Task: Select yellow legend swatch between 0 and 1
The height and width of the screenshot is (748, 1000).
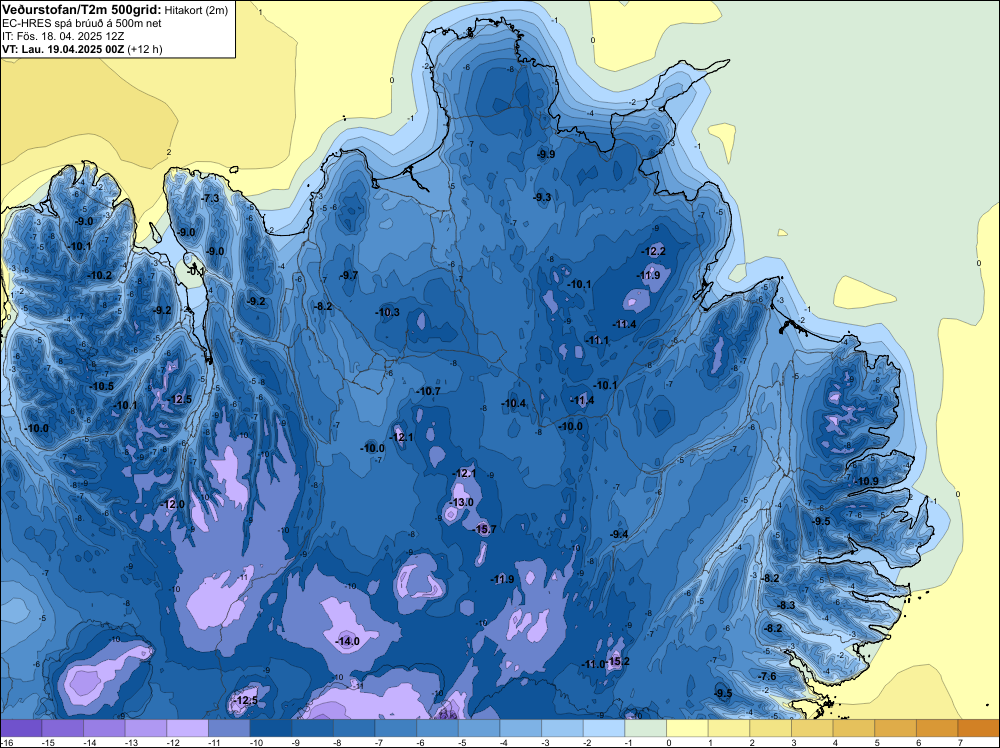Action: (x=688, y=728)
